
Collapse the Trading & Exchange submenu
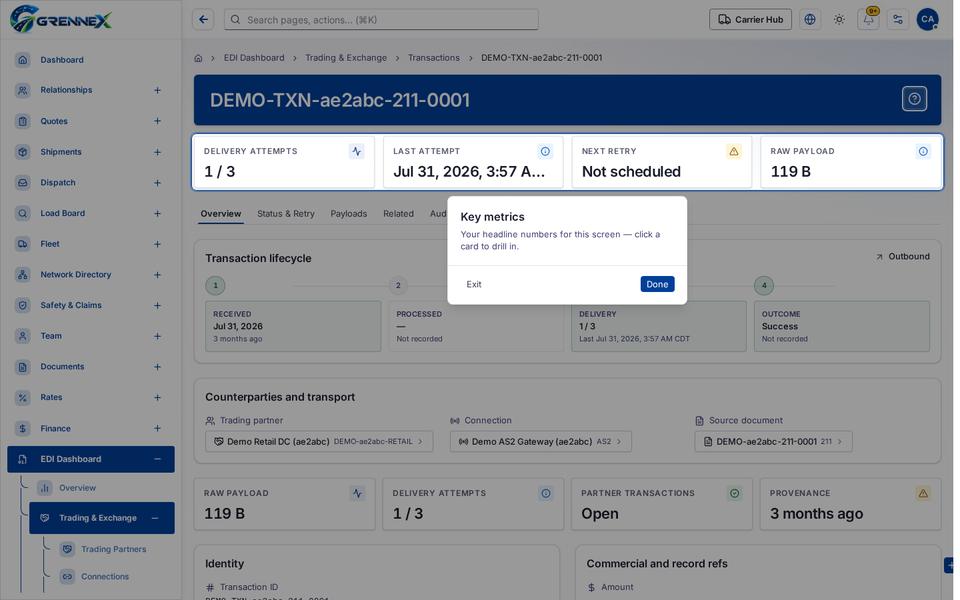[155, 518]
